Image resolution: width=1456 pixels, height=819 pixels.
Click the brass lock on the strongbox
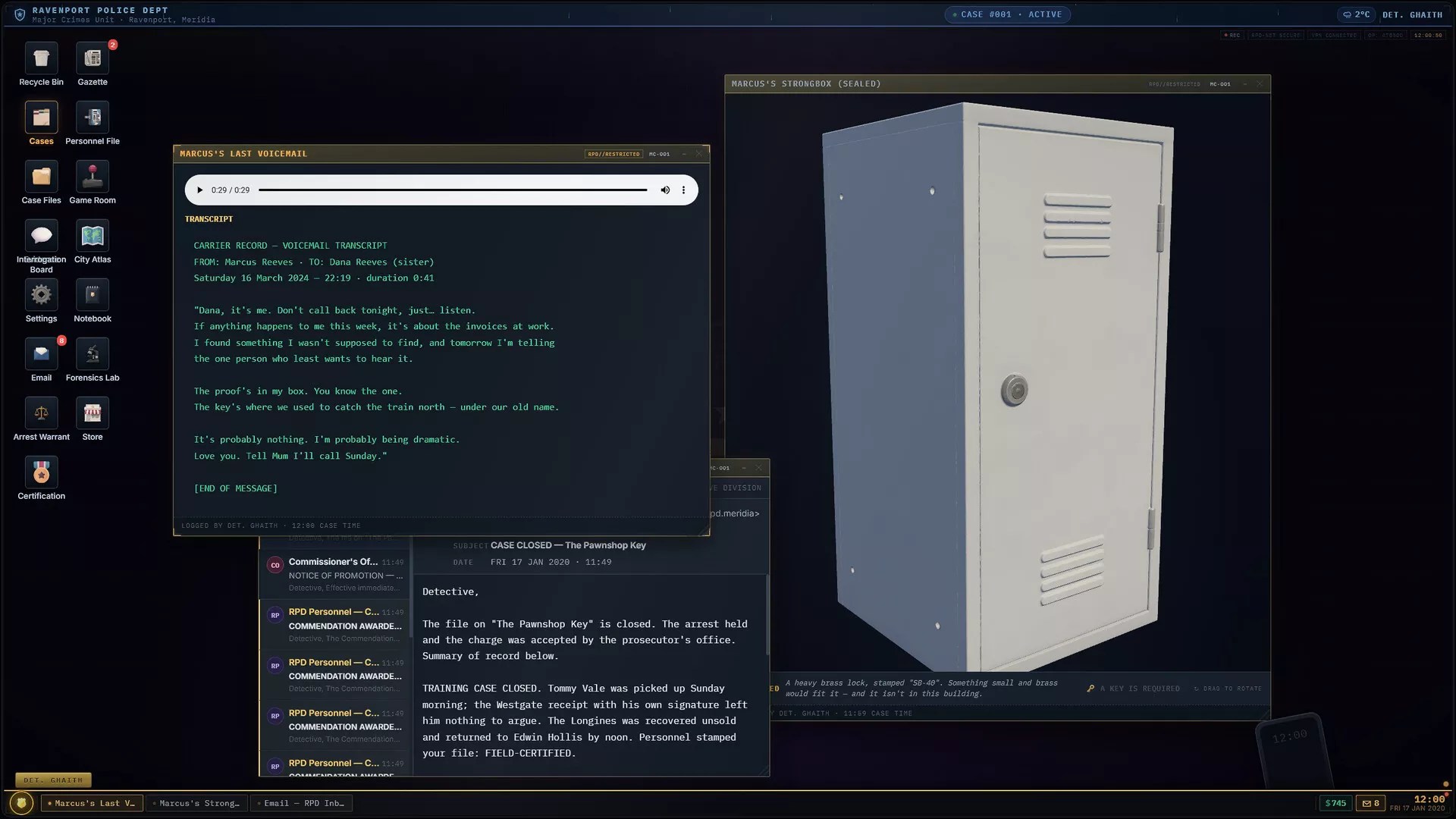coord(1014,391)
